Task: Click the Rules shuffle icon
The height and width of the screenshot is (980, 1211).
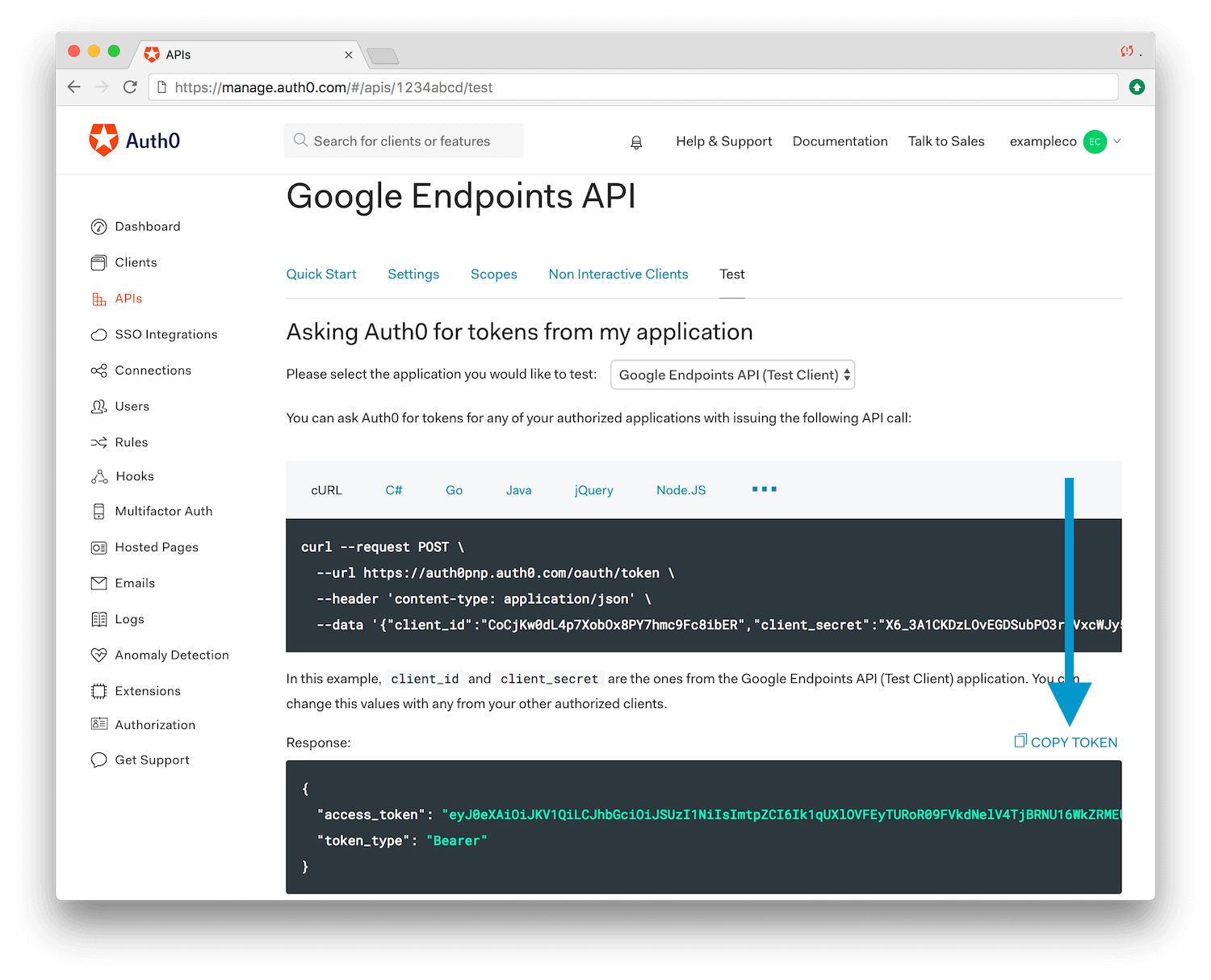Action: click(x=98, y=442)
